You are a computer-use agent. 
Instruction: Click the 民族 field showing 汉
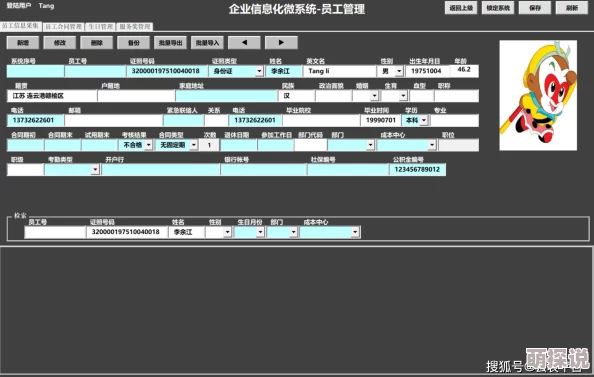click(296, 96)
